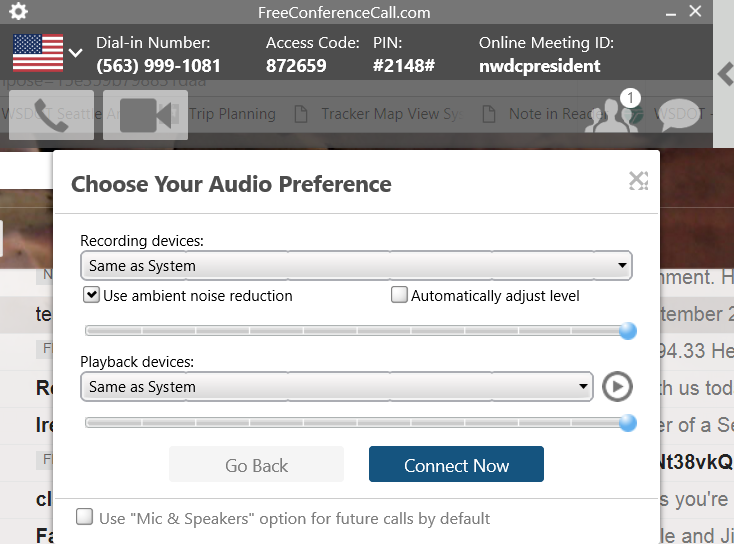Minimize the FreeConferenceCall.com window
This screenshot has height=544, width=734.
point(671,13)
